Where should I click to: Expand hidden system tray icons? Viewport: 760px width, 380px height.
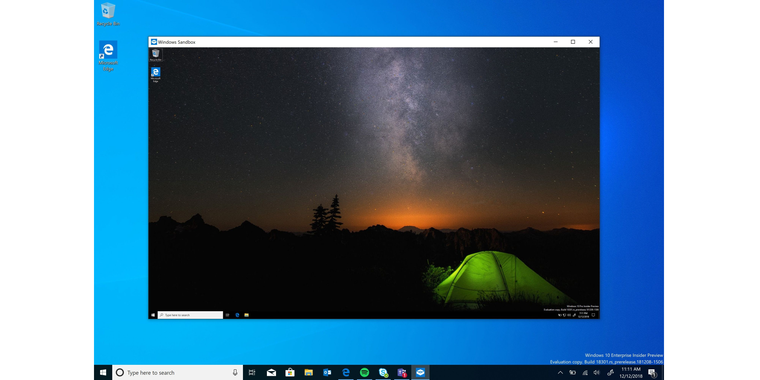560,372
